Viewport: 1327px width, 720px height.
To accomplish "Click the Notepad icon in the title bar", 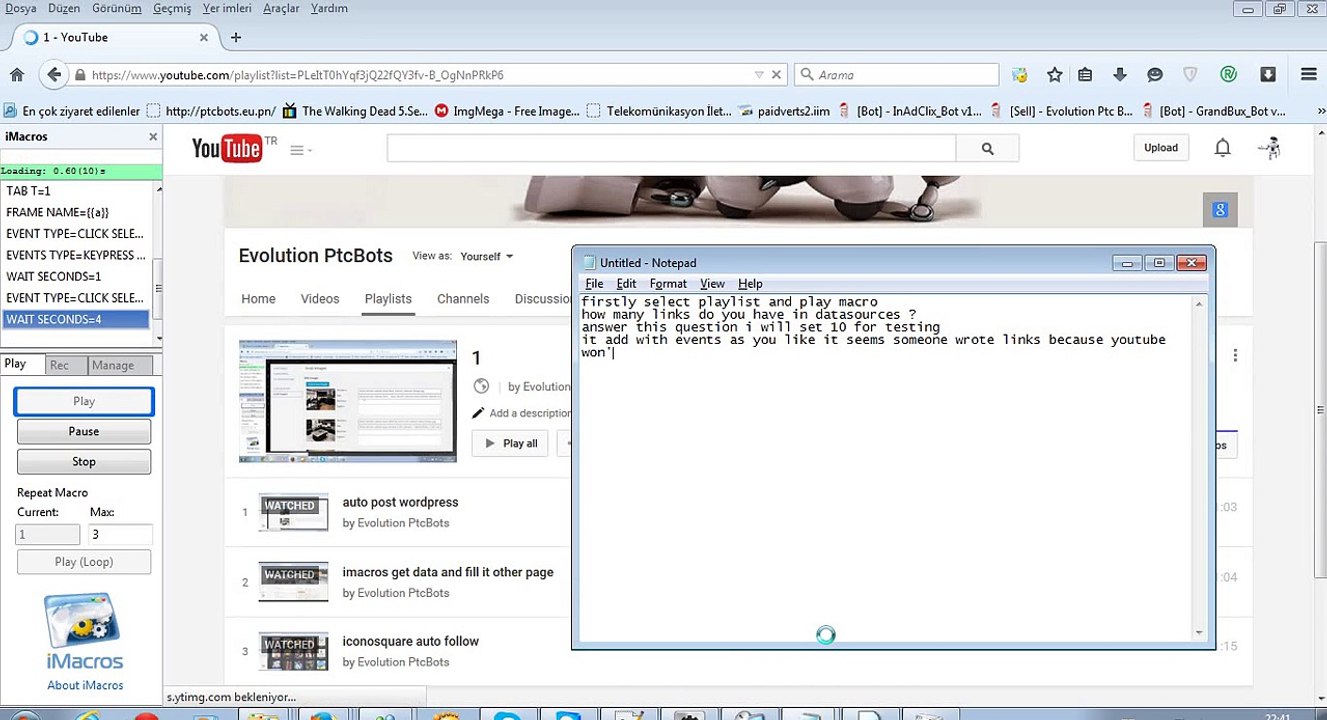I will coord(589,263).
